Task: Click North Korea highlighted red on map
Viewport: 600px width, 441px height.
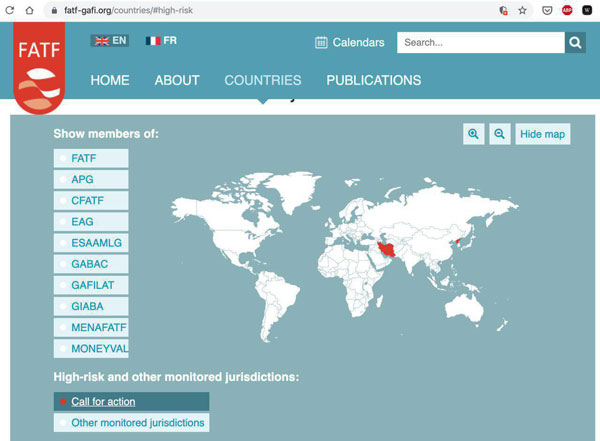Action: [458, 242]
